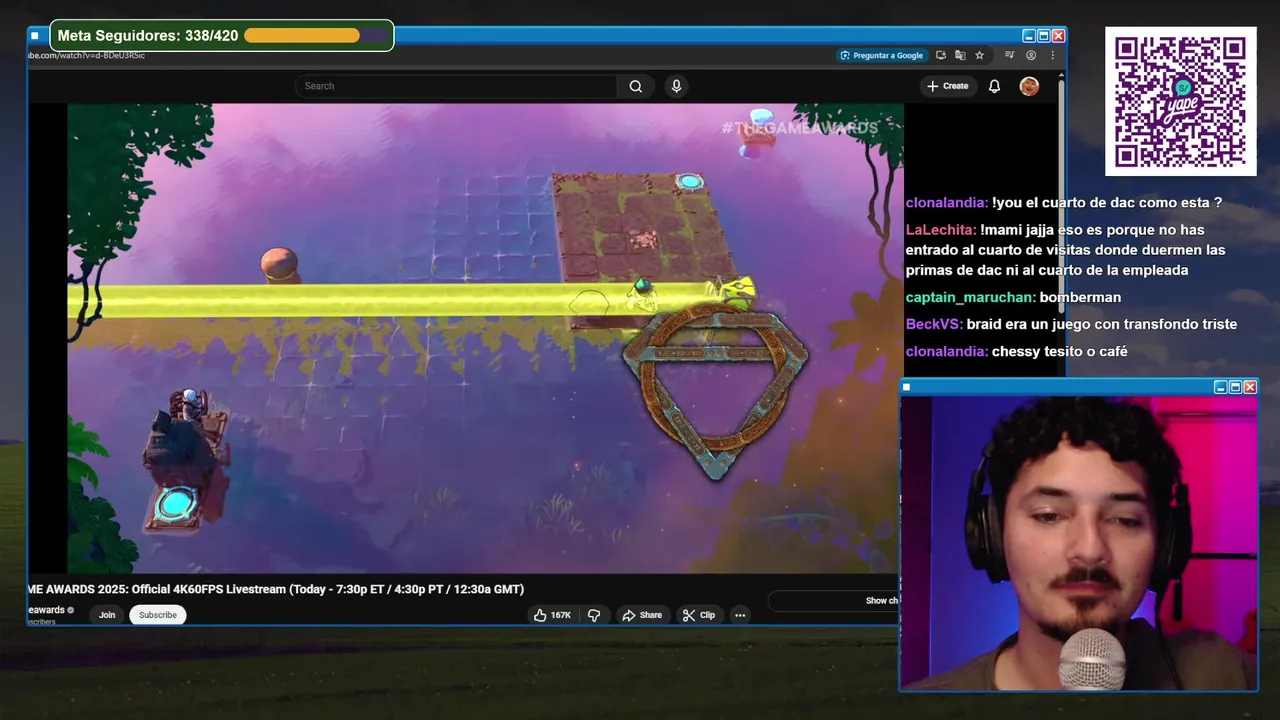Click Preguntar a Google button

click(x=881, y=55)
